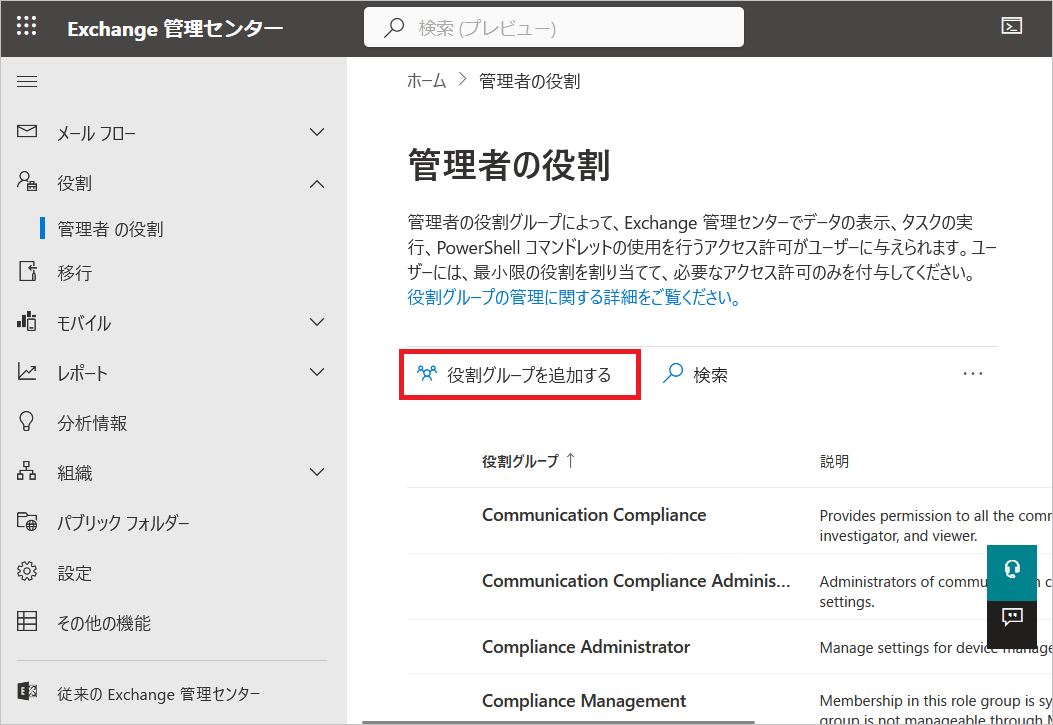The image size is (1053, 725).
Task: Focus the 検索 (プレビュー) search field
Action: pyautogui.click(x=554, y=28)
